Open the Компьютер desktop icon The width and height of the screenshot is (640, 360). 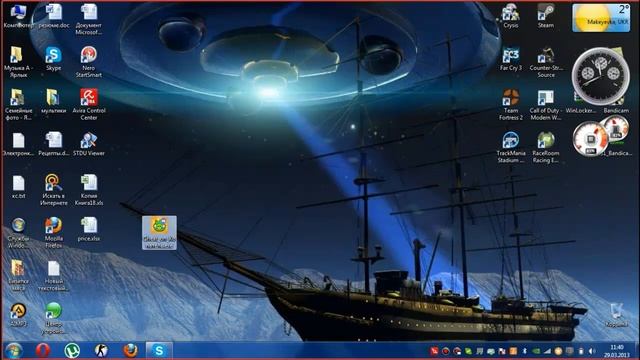coord(18,16)
